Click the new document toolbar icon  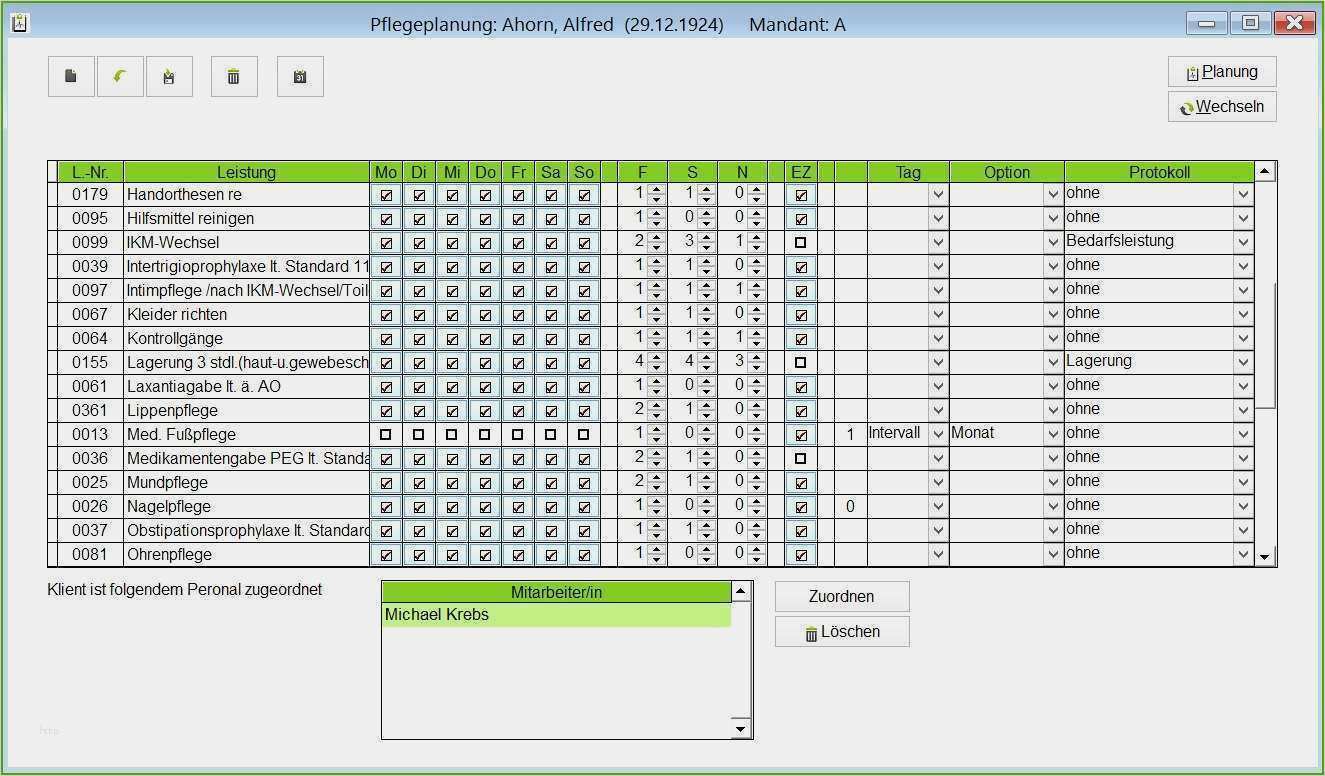click(x=71, y=77)
